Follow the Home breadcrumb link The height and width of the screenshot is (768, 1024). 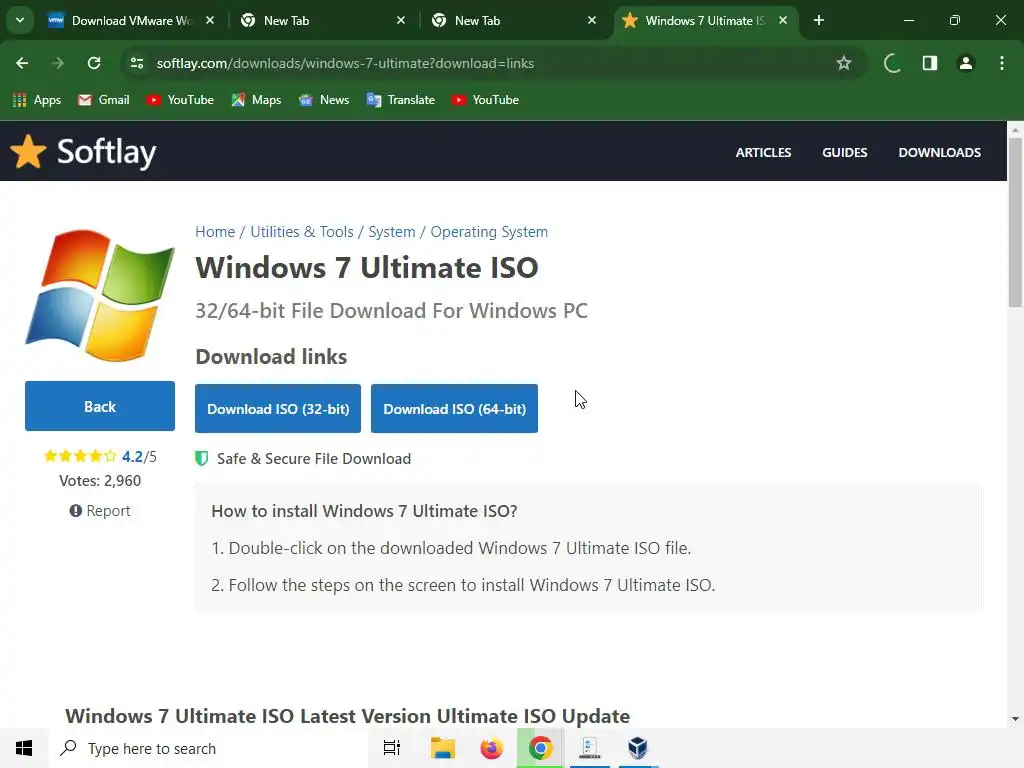pos(215,232)
